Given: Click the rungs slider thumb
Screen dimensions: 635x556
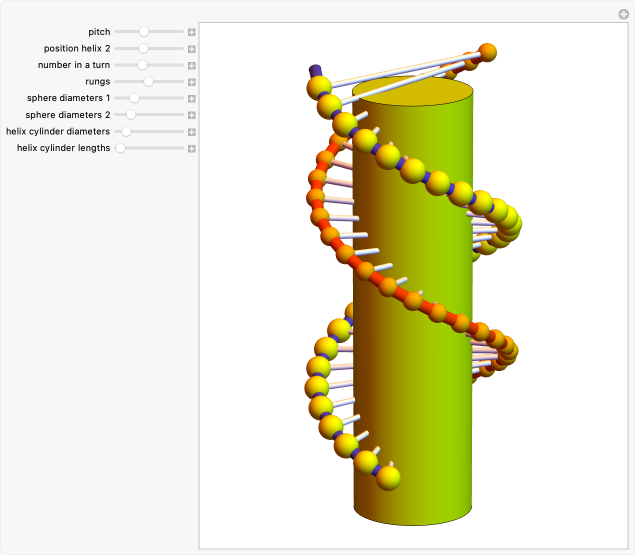Looking at the screenshot, I should (148, 82).
